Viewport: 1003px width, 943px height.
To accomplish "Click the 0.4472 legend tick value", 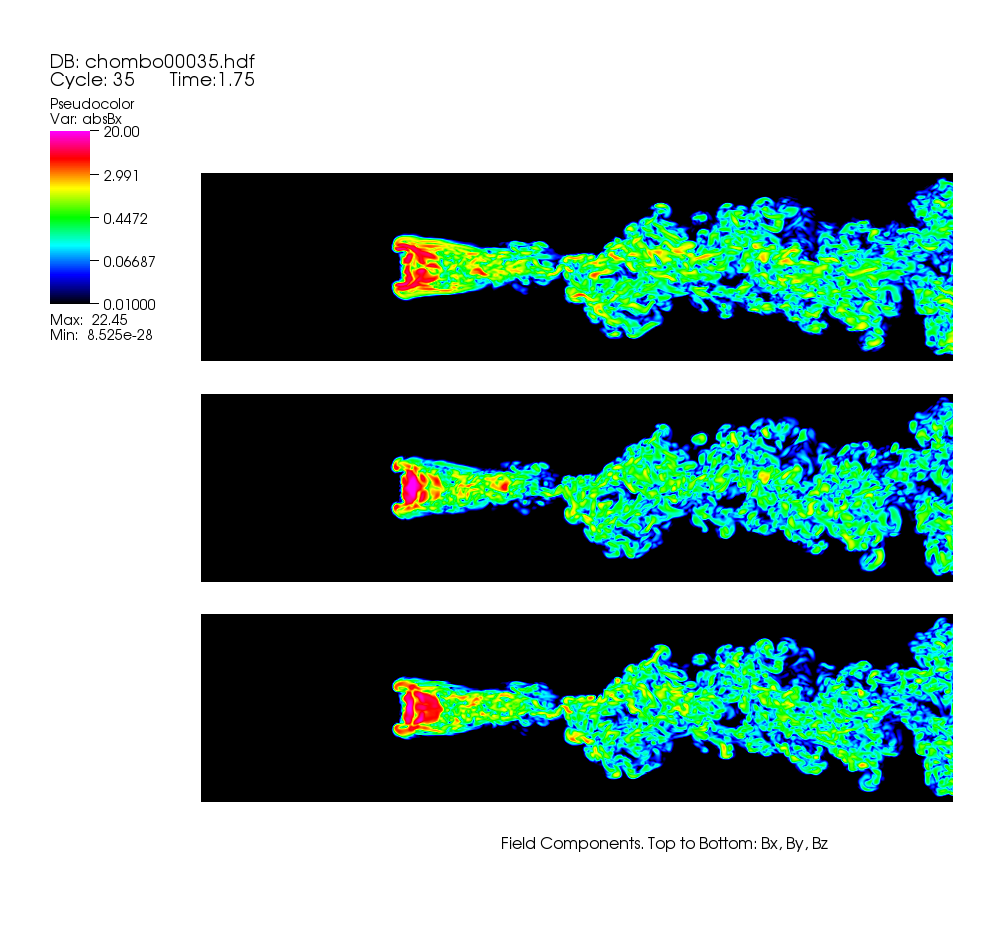I will pyautogui.click(x=125, y=219).
